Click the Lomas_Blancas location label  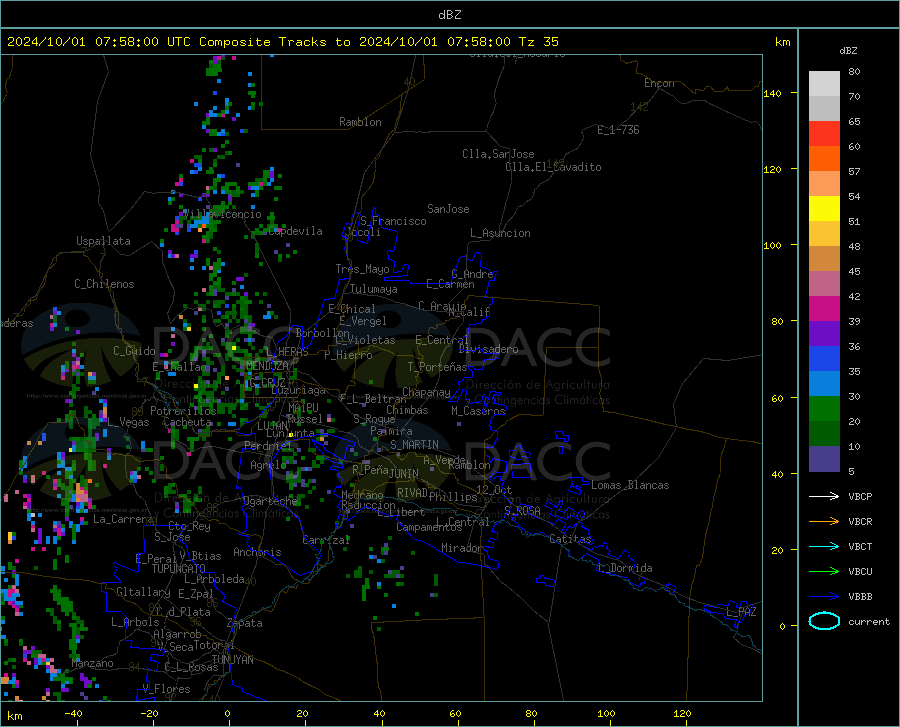pos(630,485)
